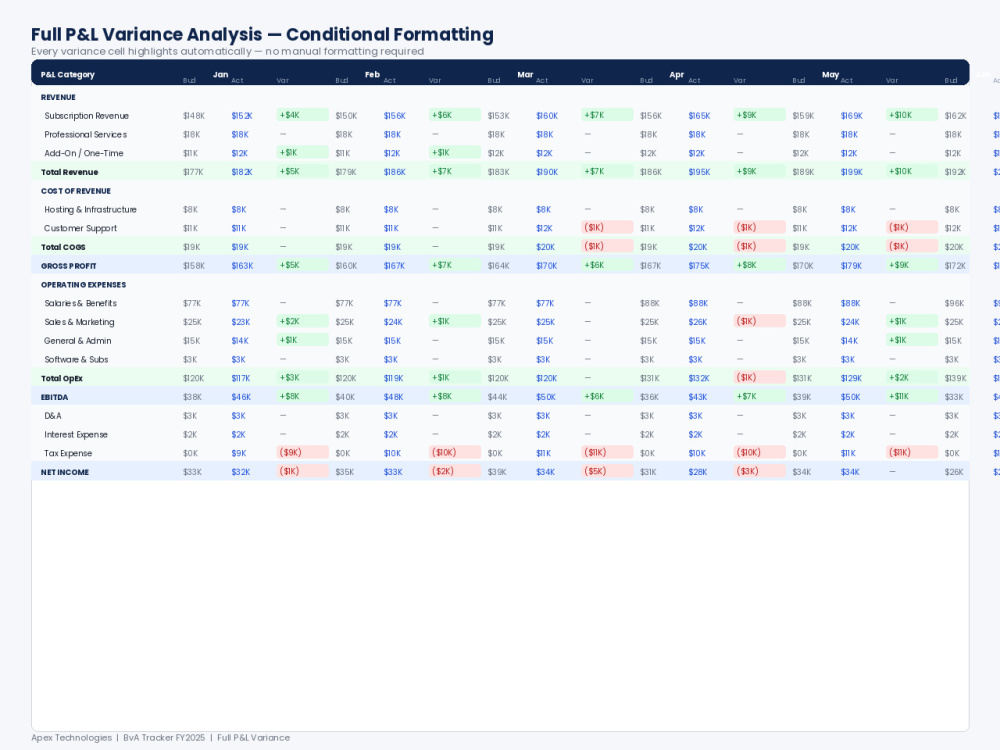Select the Jan month header
Image resolution: width=1000 pixels, height=750 pixels.
pos(221,75)
